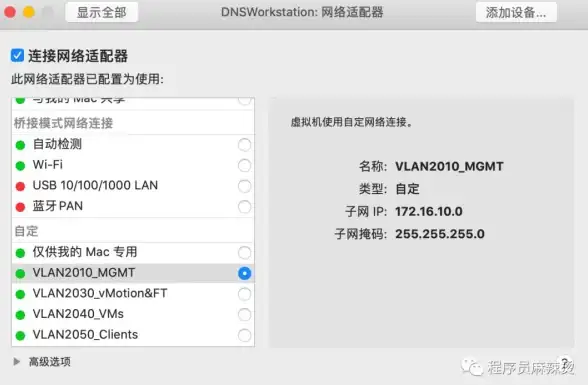Click the 添加设备... button
Image resolution: width=588 pixels, height=385 pixels.
pos(516,12)
